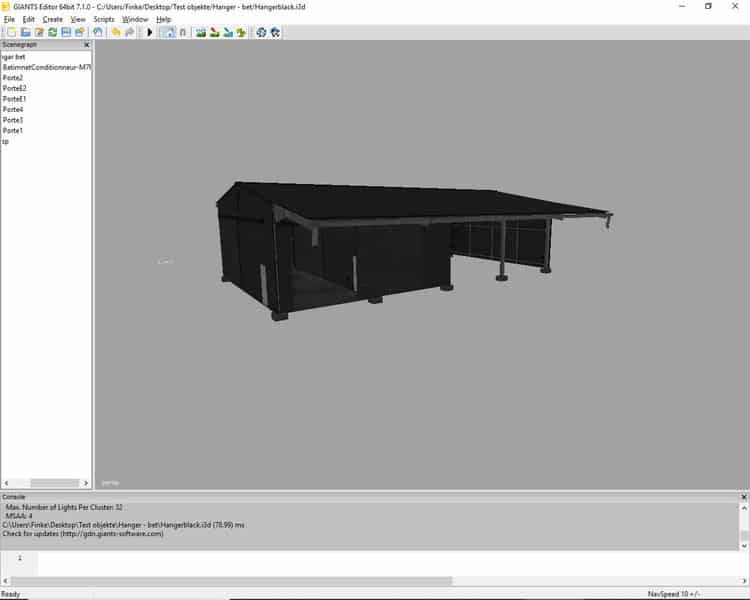Image resolution: width=750 pixels, height=600 pixels.
Task: Open the File menu
Action: tap(9, 19)
